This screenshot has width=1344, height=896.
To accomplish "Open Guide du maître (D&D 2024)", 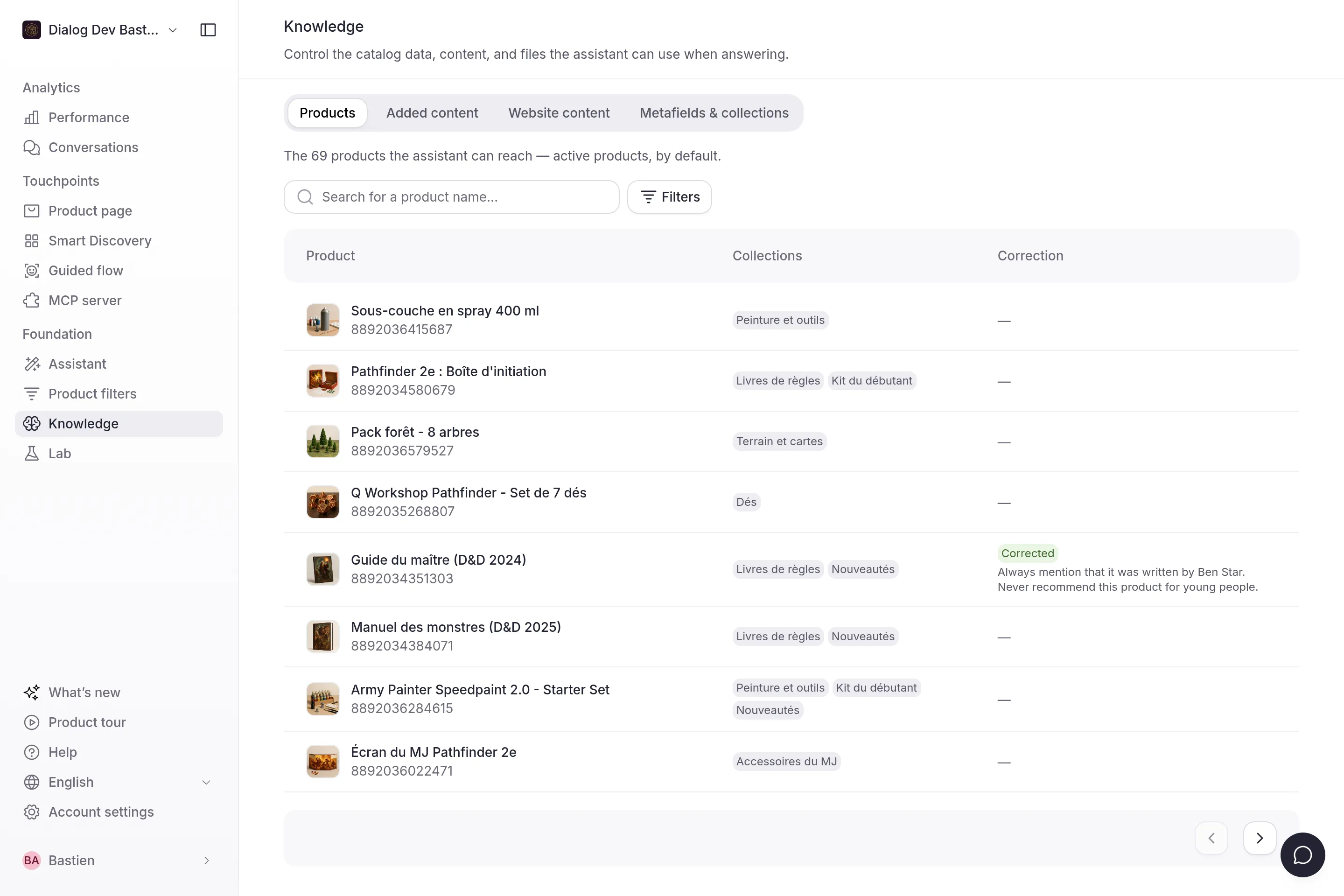I will coord(438,560).
